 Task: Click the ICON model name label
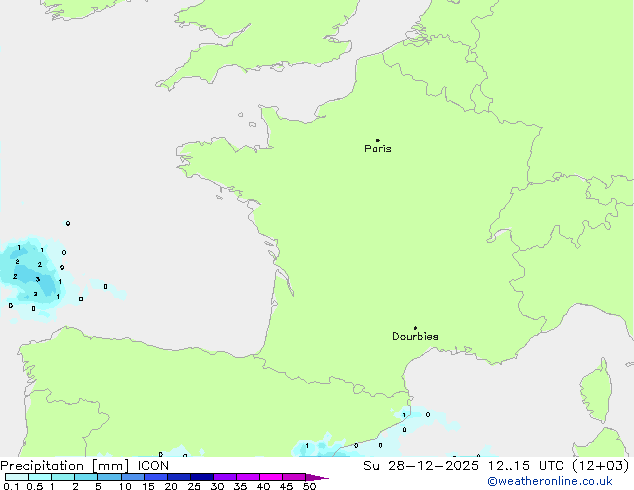click(x=153, y=466)
